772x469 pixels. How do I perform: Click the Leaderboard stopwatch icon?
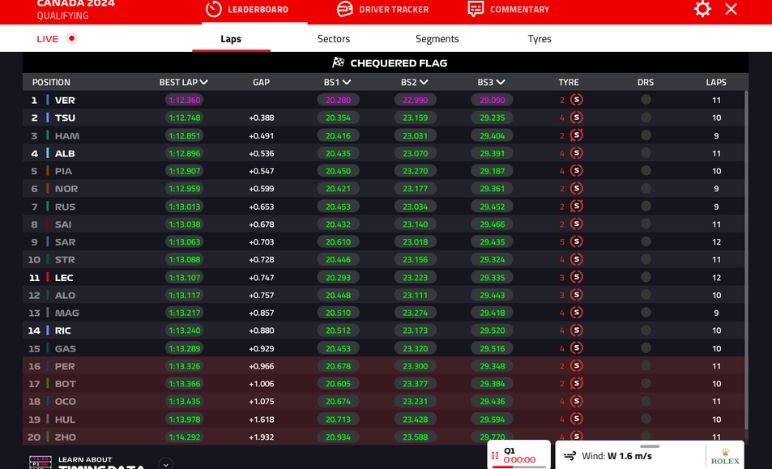213,9
